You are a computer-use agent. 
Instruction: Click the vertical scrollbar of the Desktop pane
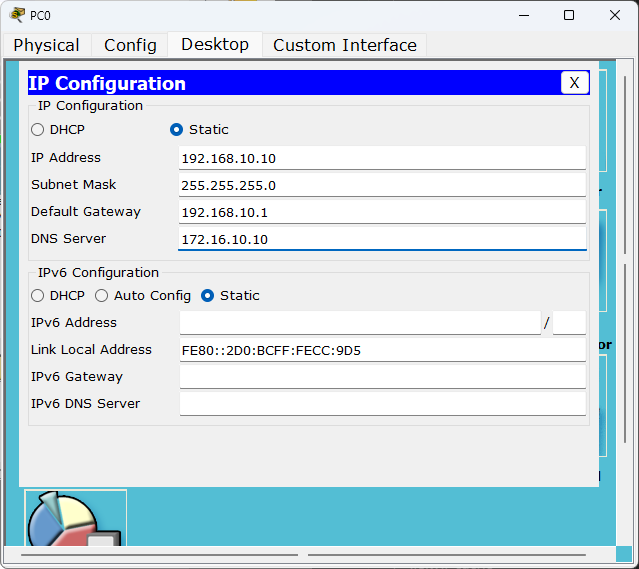(625, 261)
